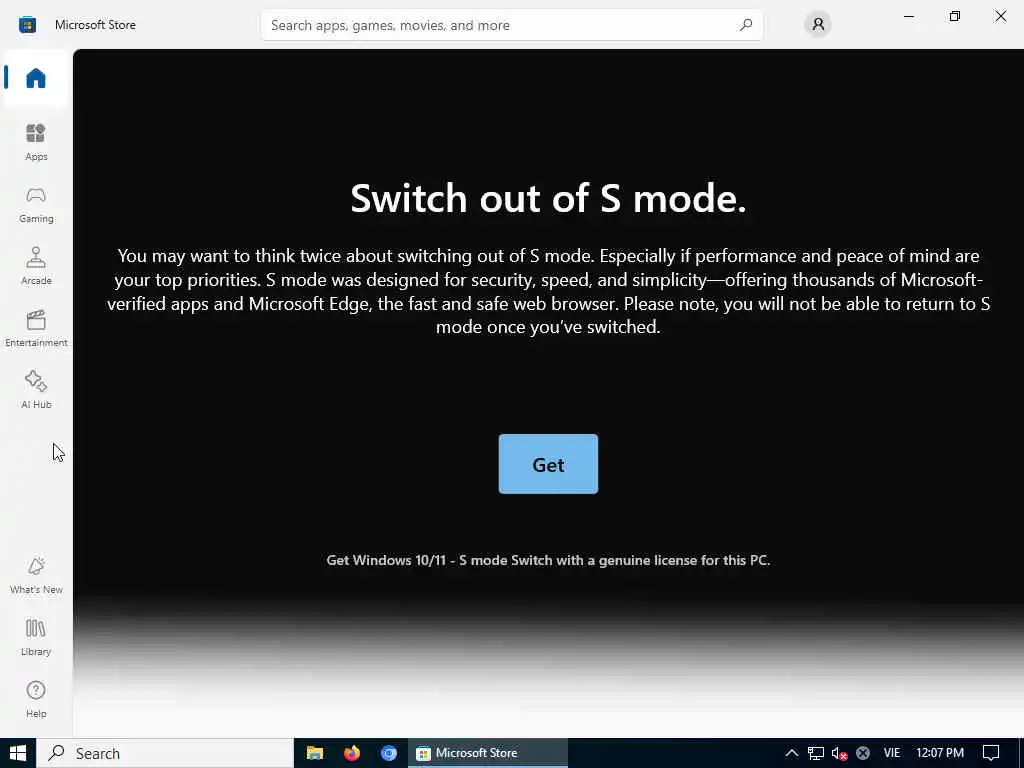Open the Windows Start menu

coord(18,753)
